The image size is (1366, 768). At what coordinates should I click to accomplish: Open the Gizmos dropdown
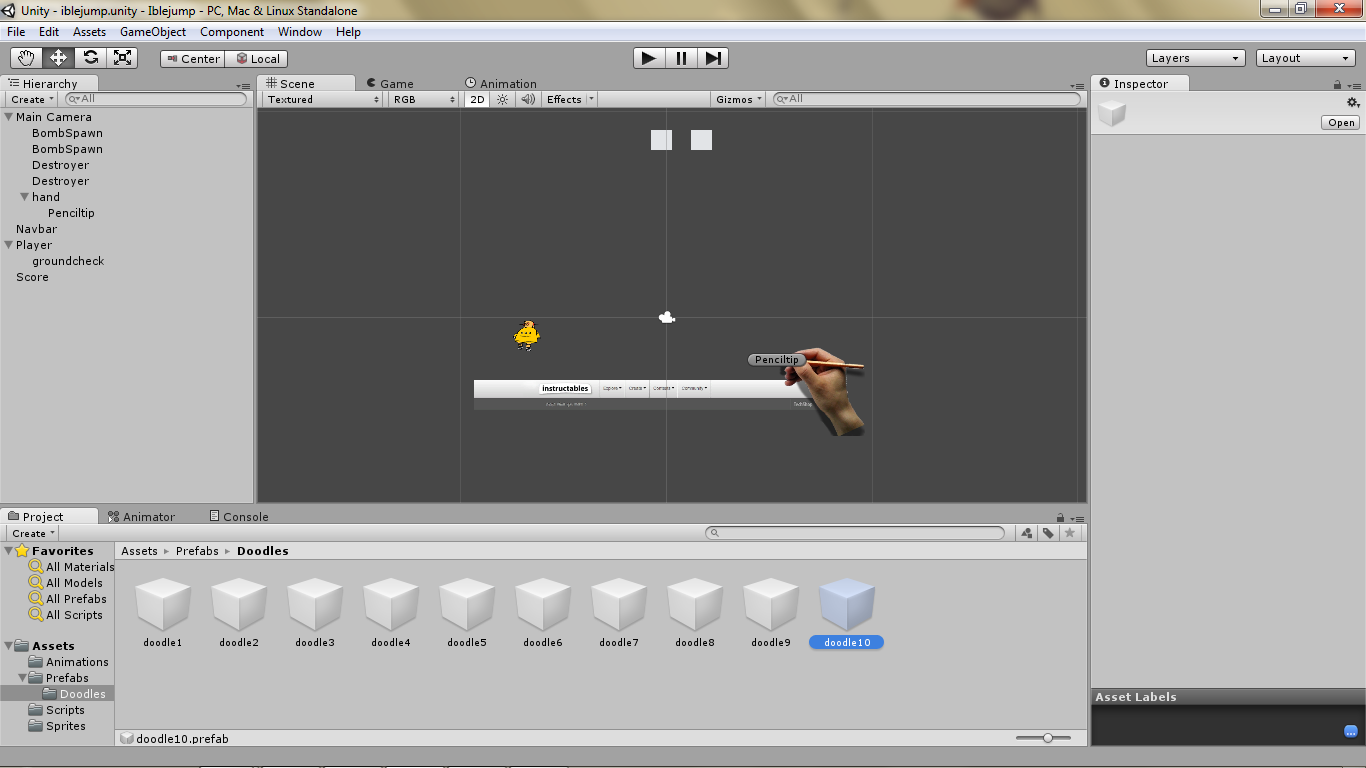(x=739, y=99)
